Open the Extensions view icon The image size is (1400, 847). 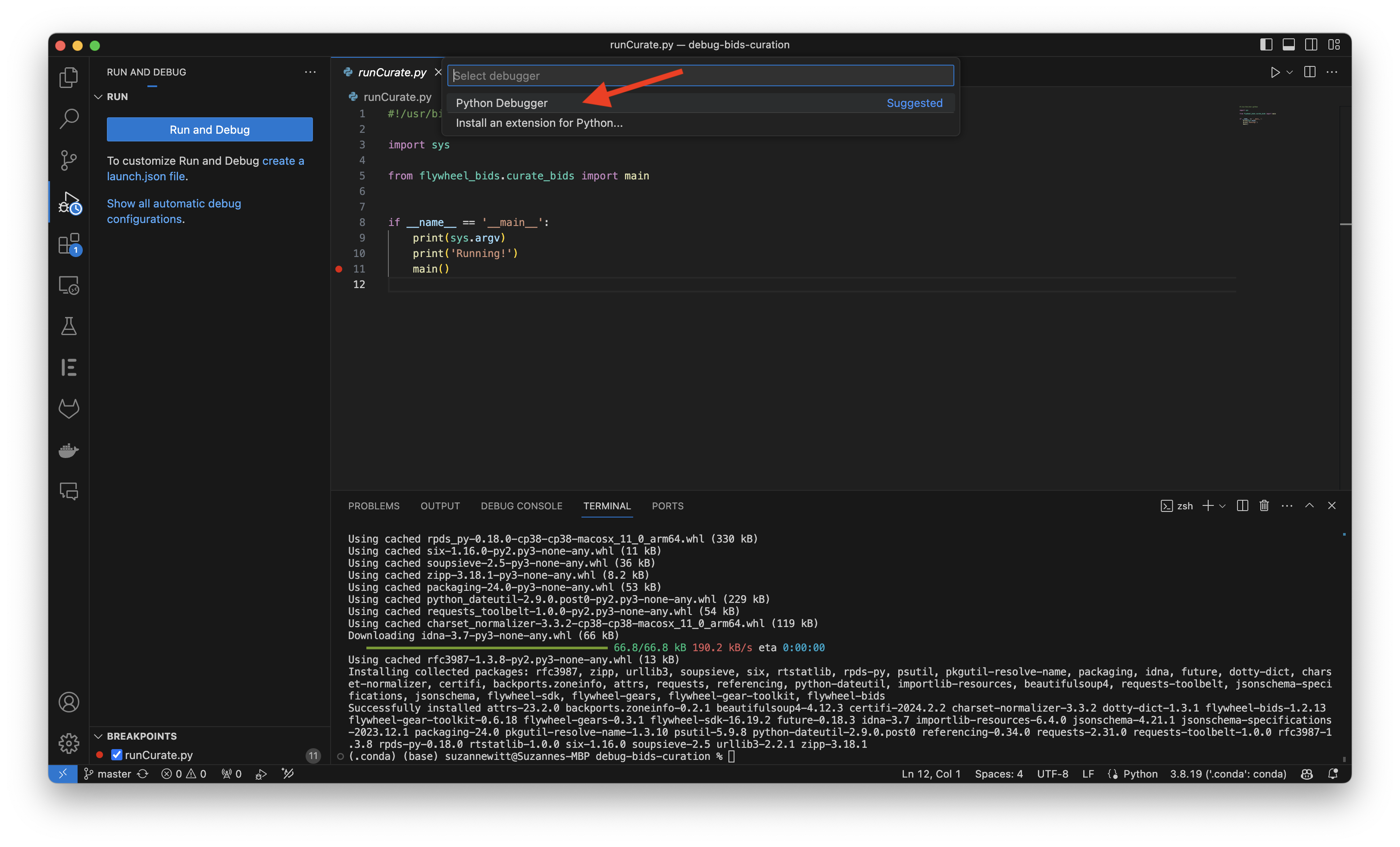pyautogui.click(x=69, y=244)
